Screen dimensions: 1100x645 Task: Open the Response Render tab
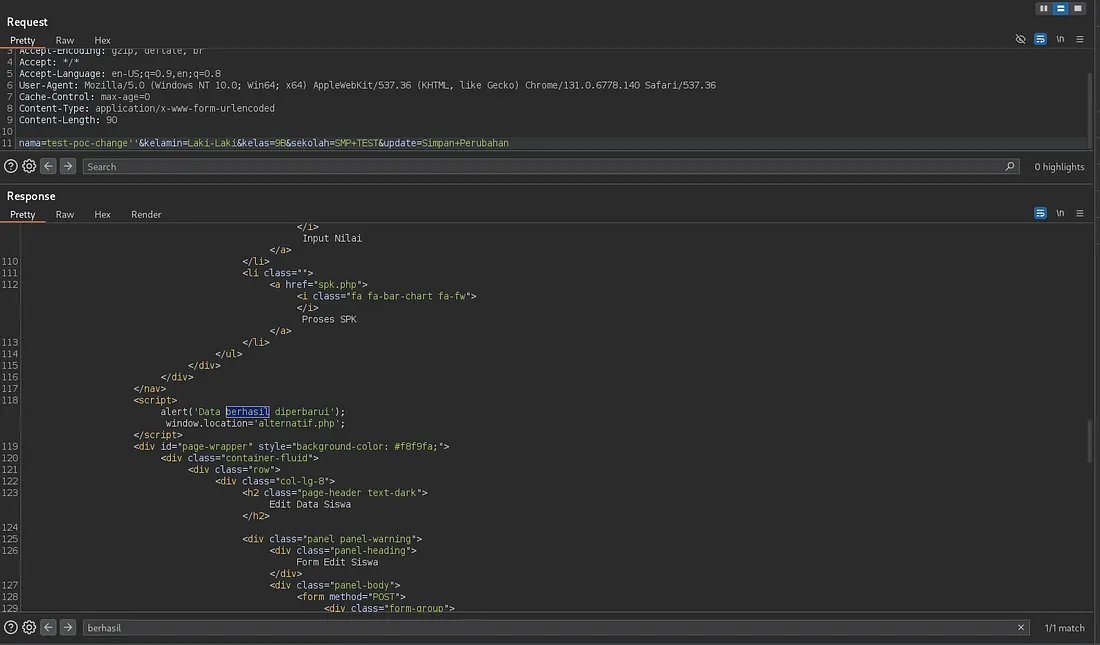(x=146, y=215)
